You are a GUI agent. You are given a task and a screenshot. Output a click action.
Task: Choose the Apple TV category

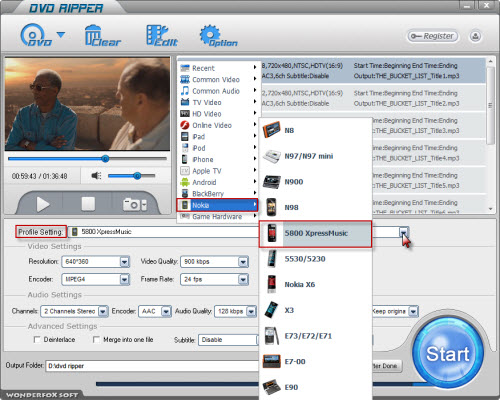(218, 171)
